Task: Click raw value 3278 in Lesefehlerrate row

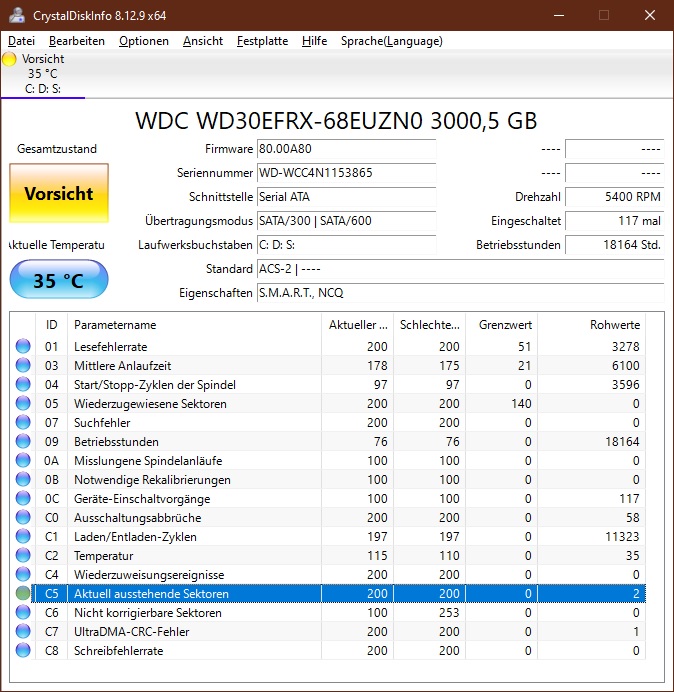Action: [x=625, y=346]
